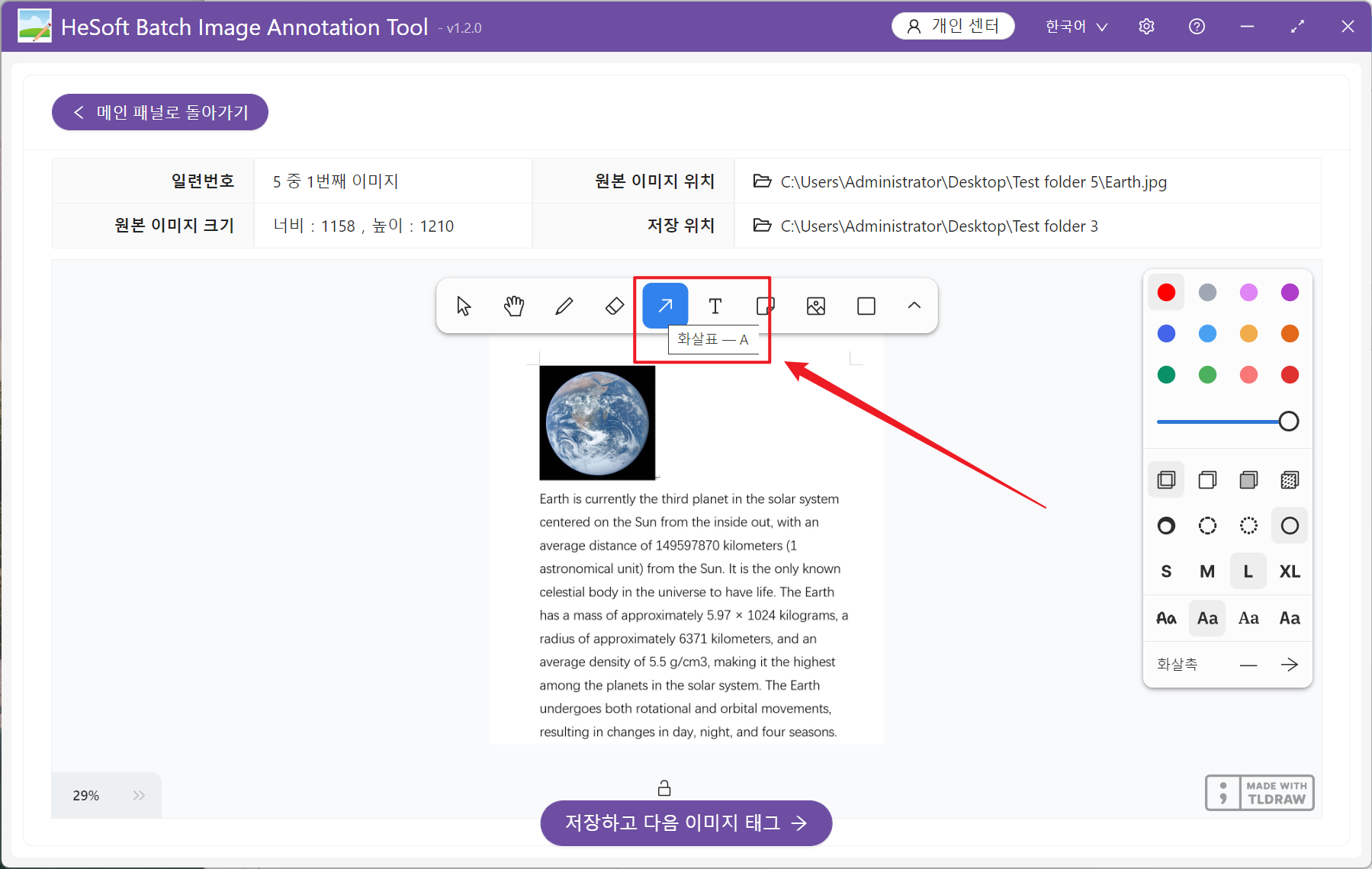Image resolution: width=1372 pixels, height=869 pixels.
Task: Choose the sans-serif font style
Action: (x=1207, y=618)
